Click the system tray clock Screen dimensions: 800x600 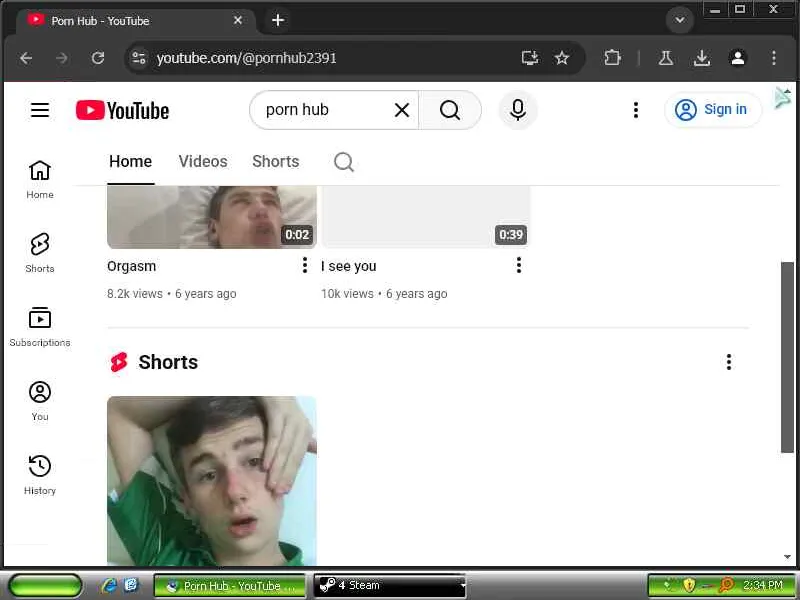[x=763, y=585]
